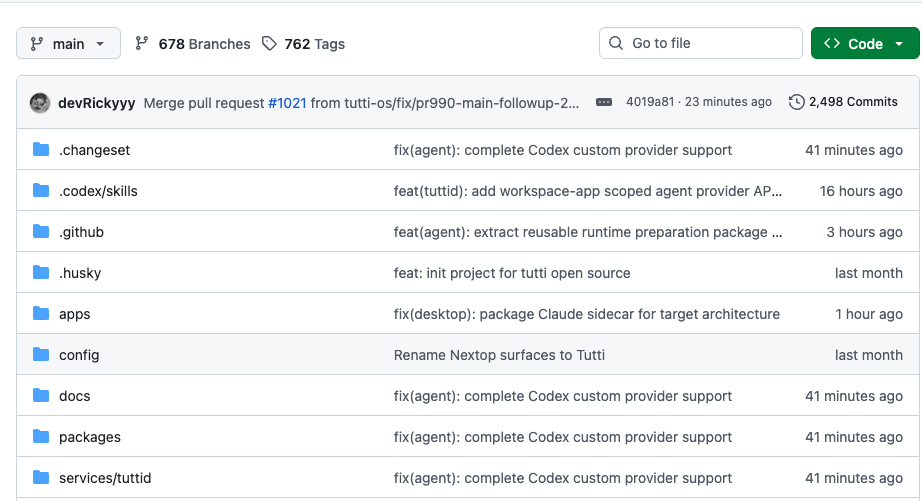Open commit 'fix(desktop): package Claude sidecar'
This screenshot has height=501, width=922.
pos(587,315)
